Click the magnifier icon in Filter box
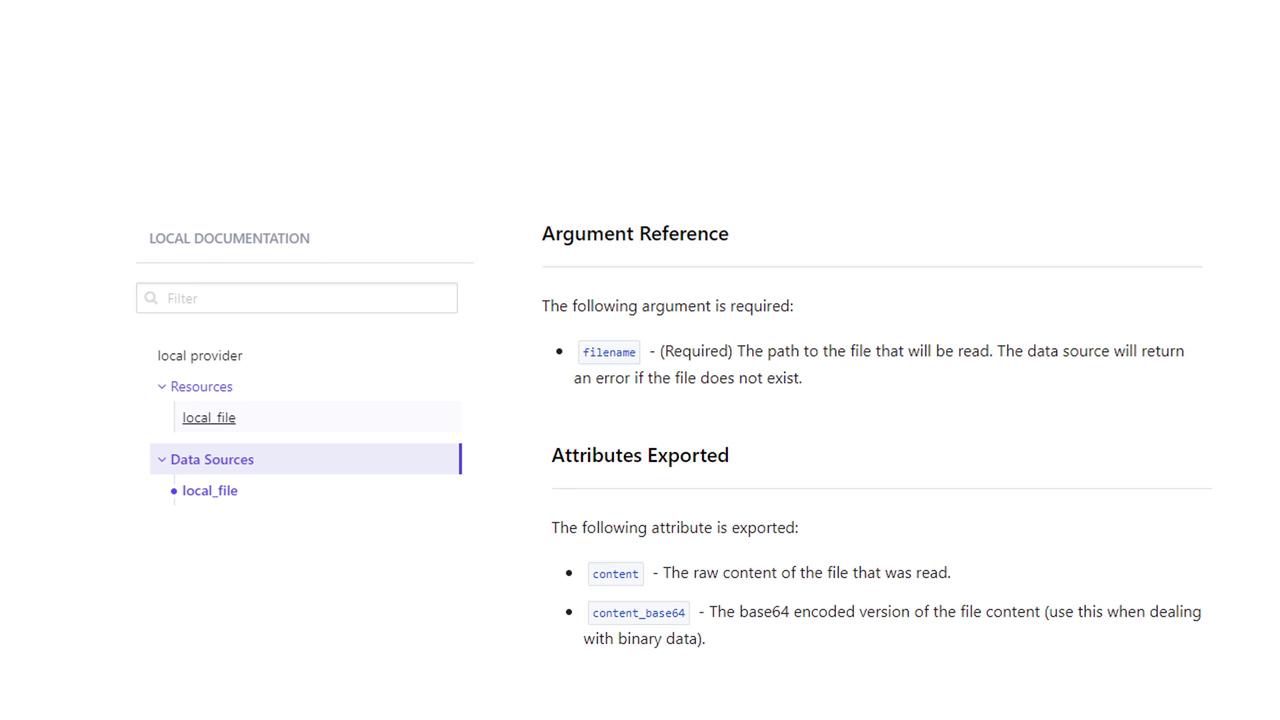Screen dimensions: 1280x720 [x=151, y=298]
